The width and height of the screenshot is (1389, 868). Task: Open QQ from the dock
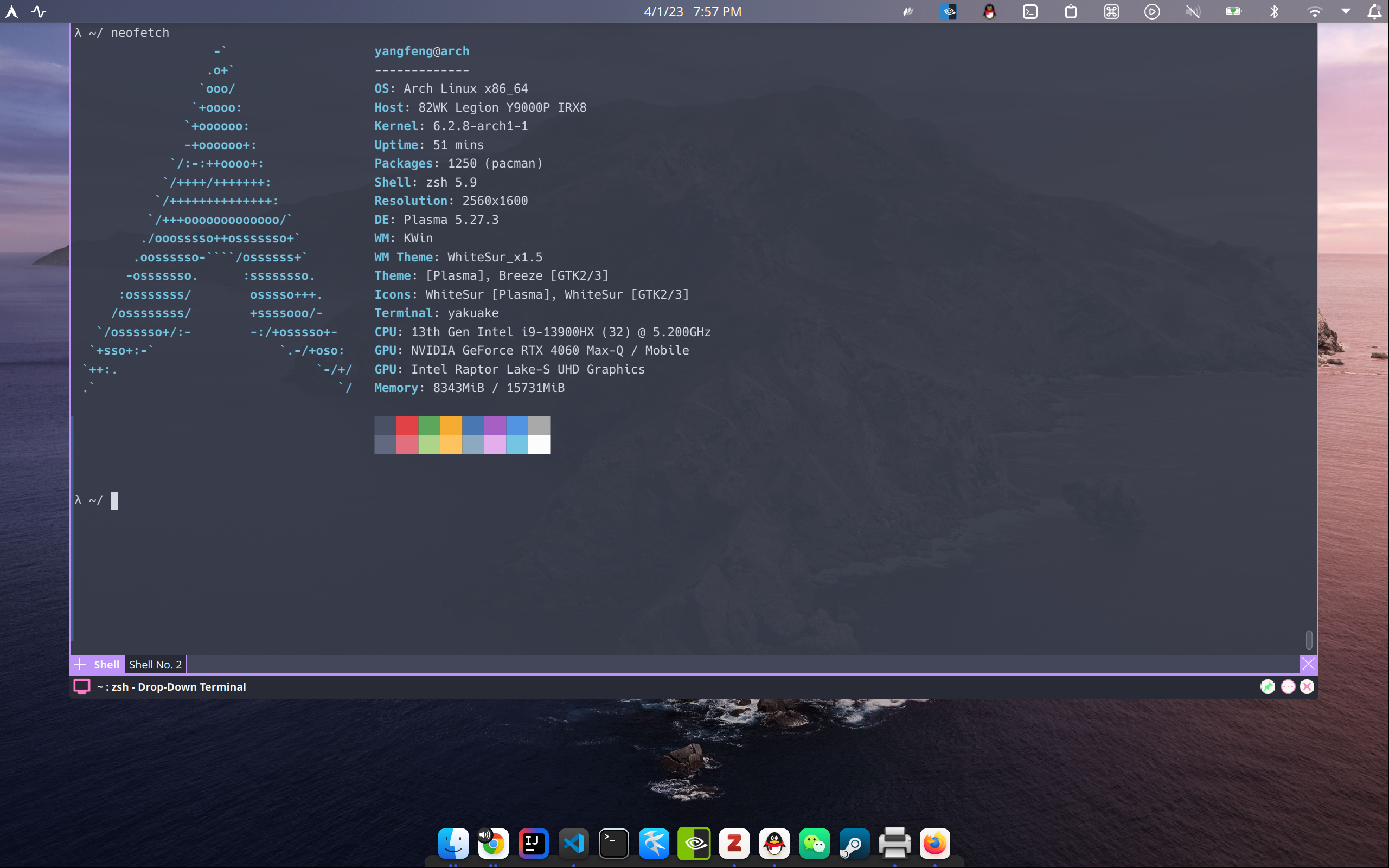click(774, 843)
